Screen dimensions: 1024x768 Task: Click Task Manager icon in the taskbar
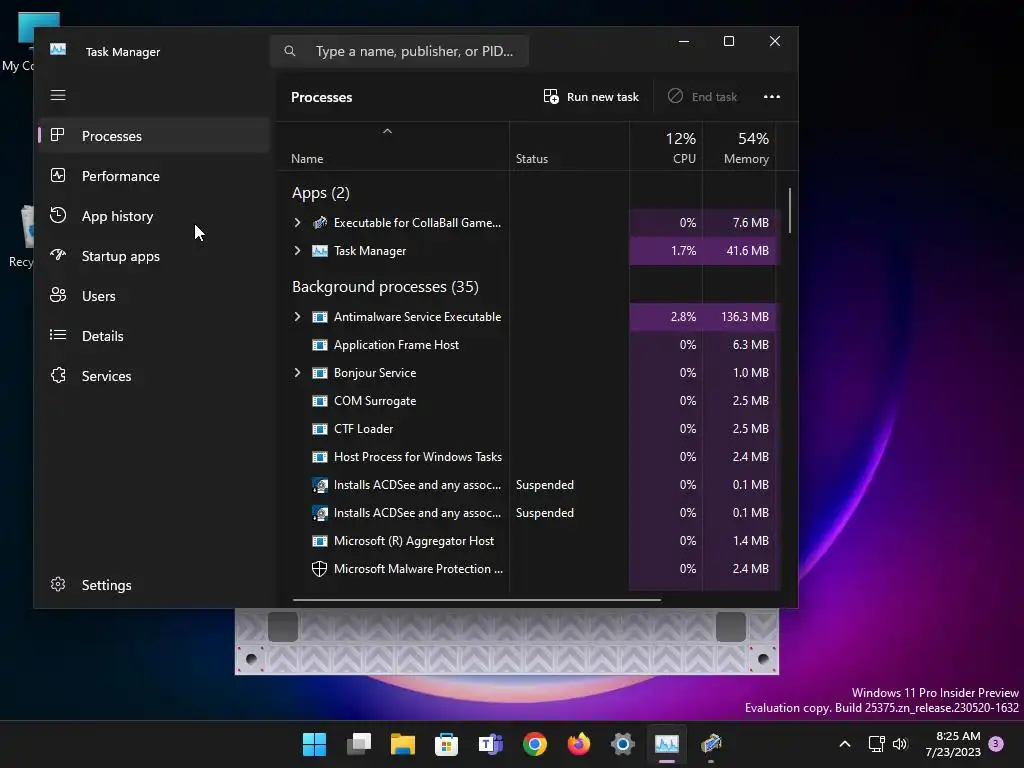coord(667,744)
